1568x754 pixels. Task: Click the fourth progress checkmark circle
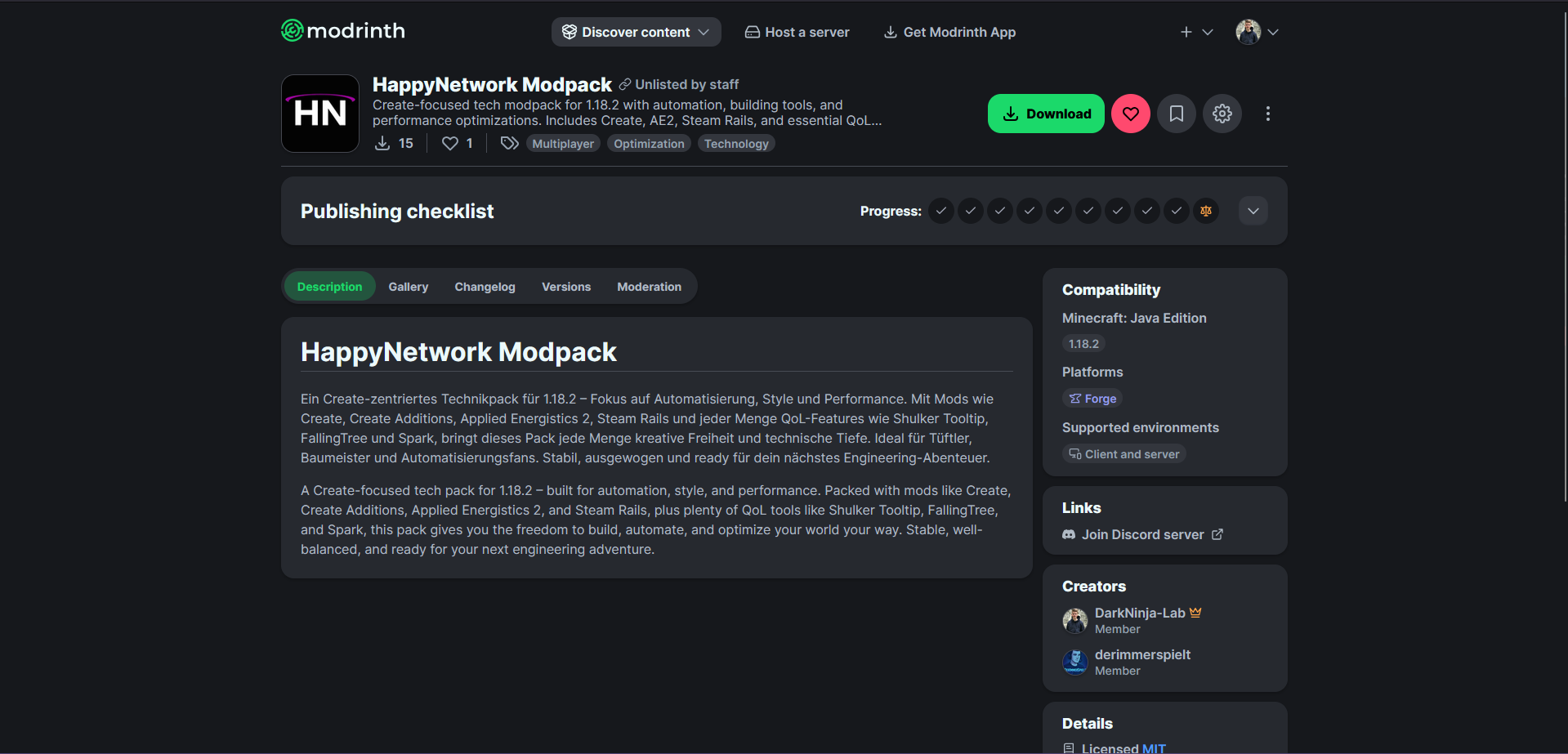1030,211
